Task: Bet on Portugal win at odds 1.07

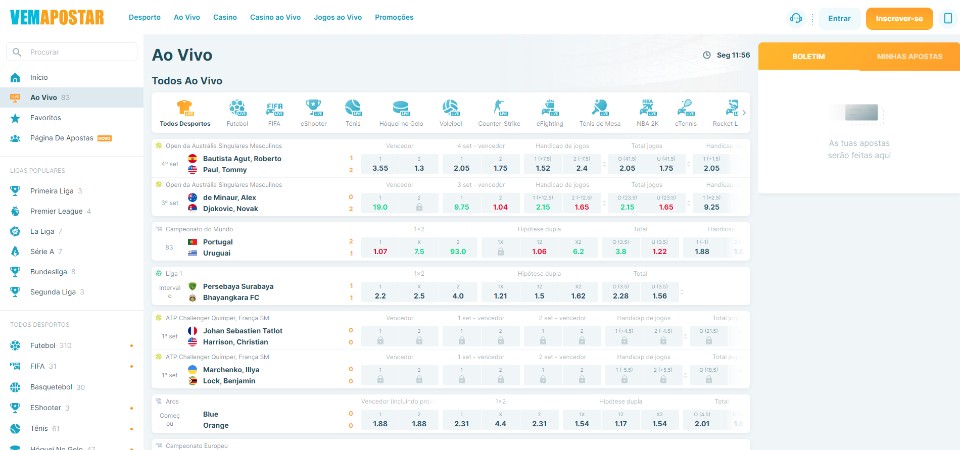Action: point(380,251)
